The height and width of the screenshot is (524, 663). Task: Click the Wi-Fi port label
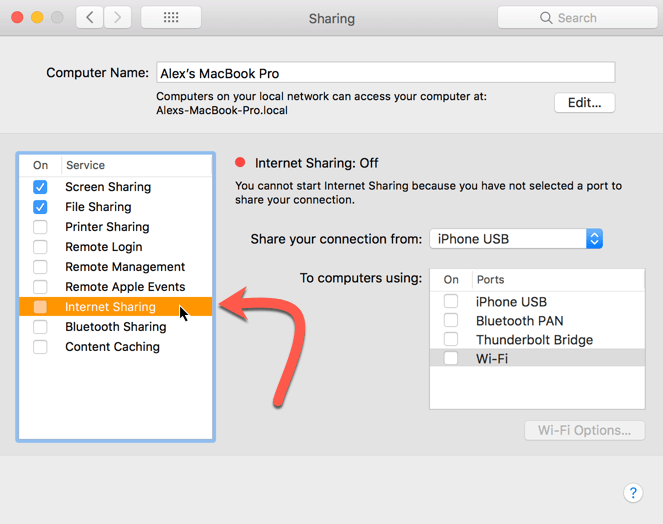coord(492,359)
